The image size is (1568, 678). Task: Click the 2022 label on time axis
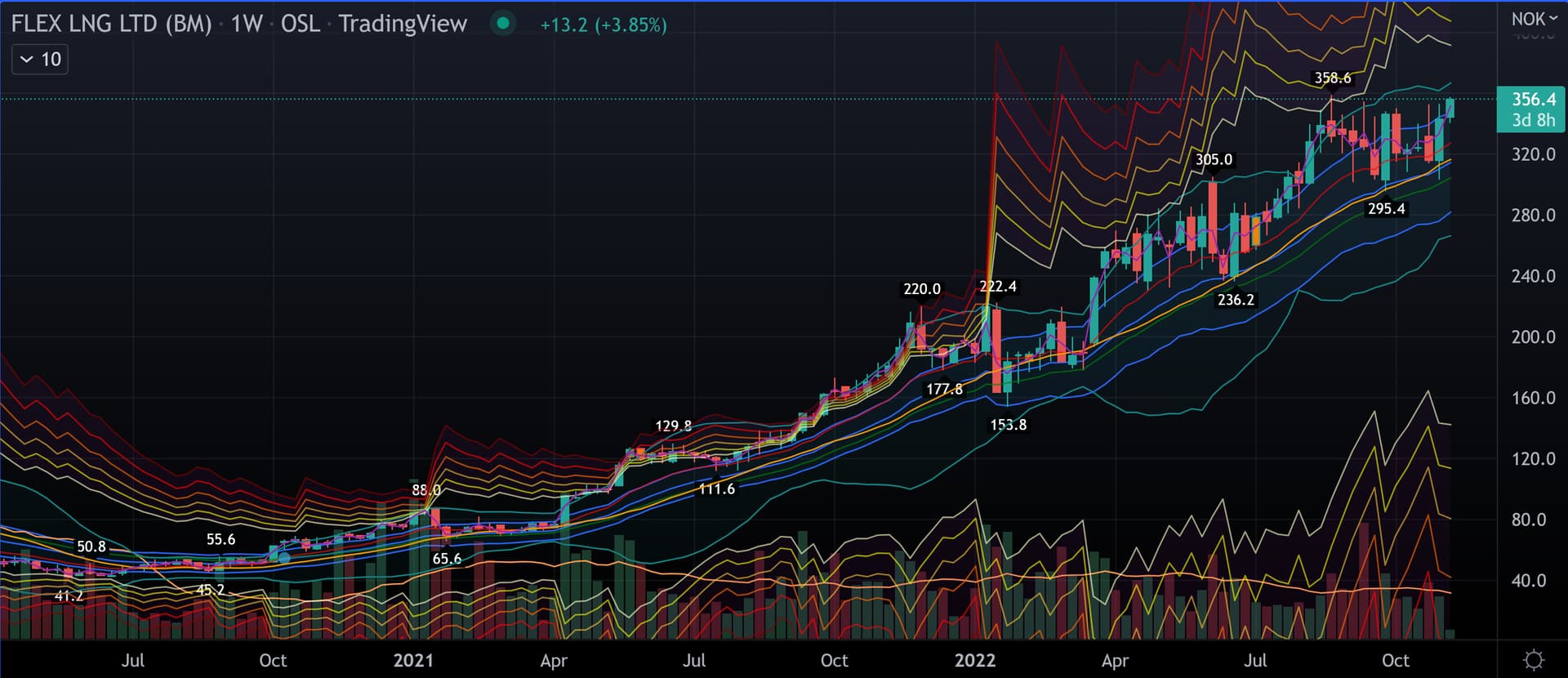click(x=974, y=660)
